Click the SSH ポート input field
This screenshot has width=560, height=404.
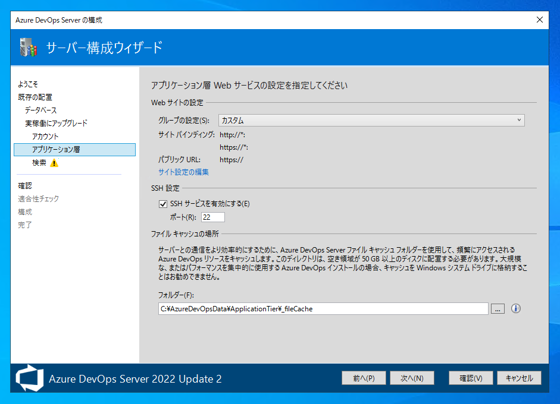coord(213,217)
